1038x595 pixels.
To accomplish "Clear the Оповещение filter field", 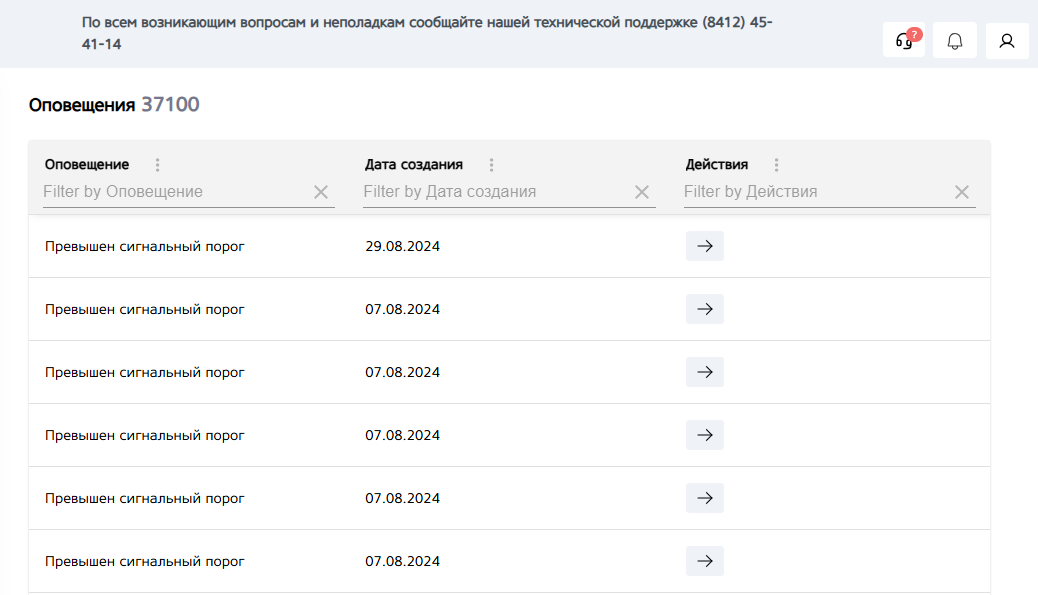I will [321, 192].
